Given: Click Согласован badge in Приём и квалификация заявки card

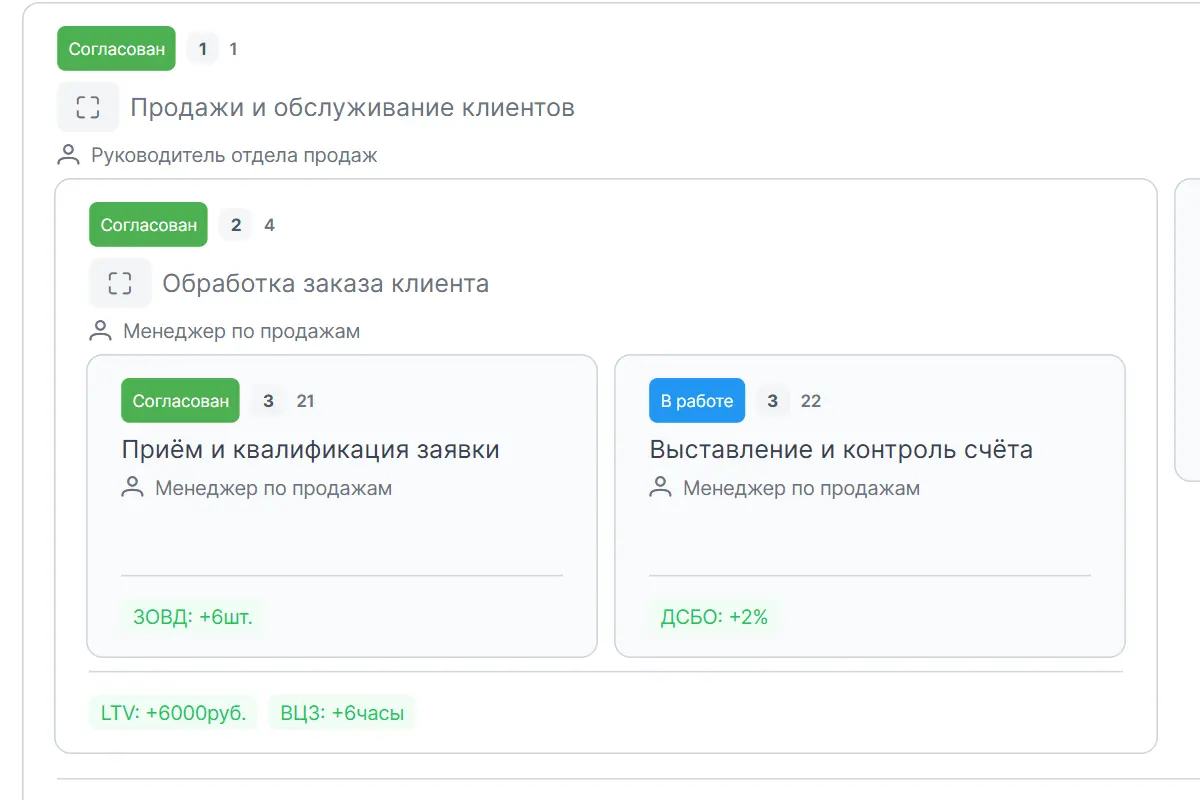Looking at the screenshot, I should pyautogui.click(x=180, y=401).
